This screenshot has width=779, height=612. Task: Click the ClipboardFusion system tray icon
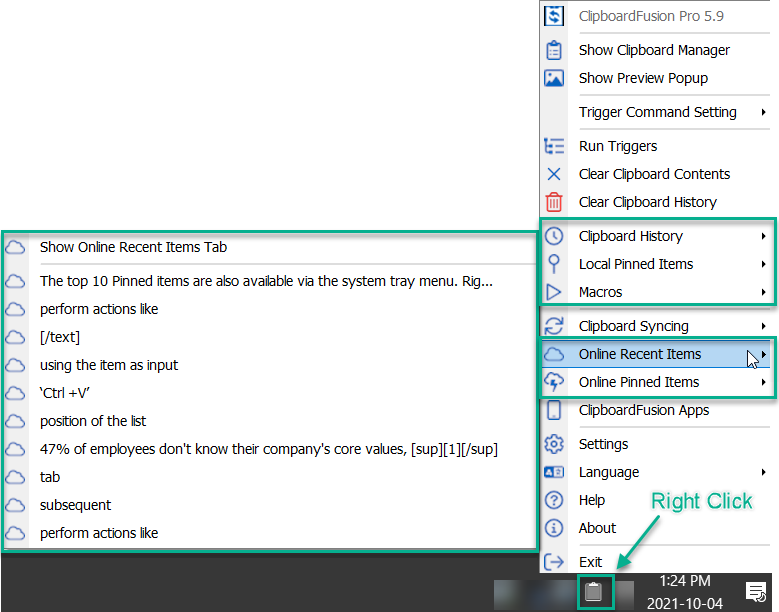click(593, 591)
